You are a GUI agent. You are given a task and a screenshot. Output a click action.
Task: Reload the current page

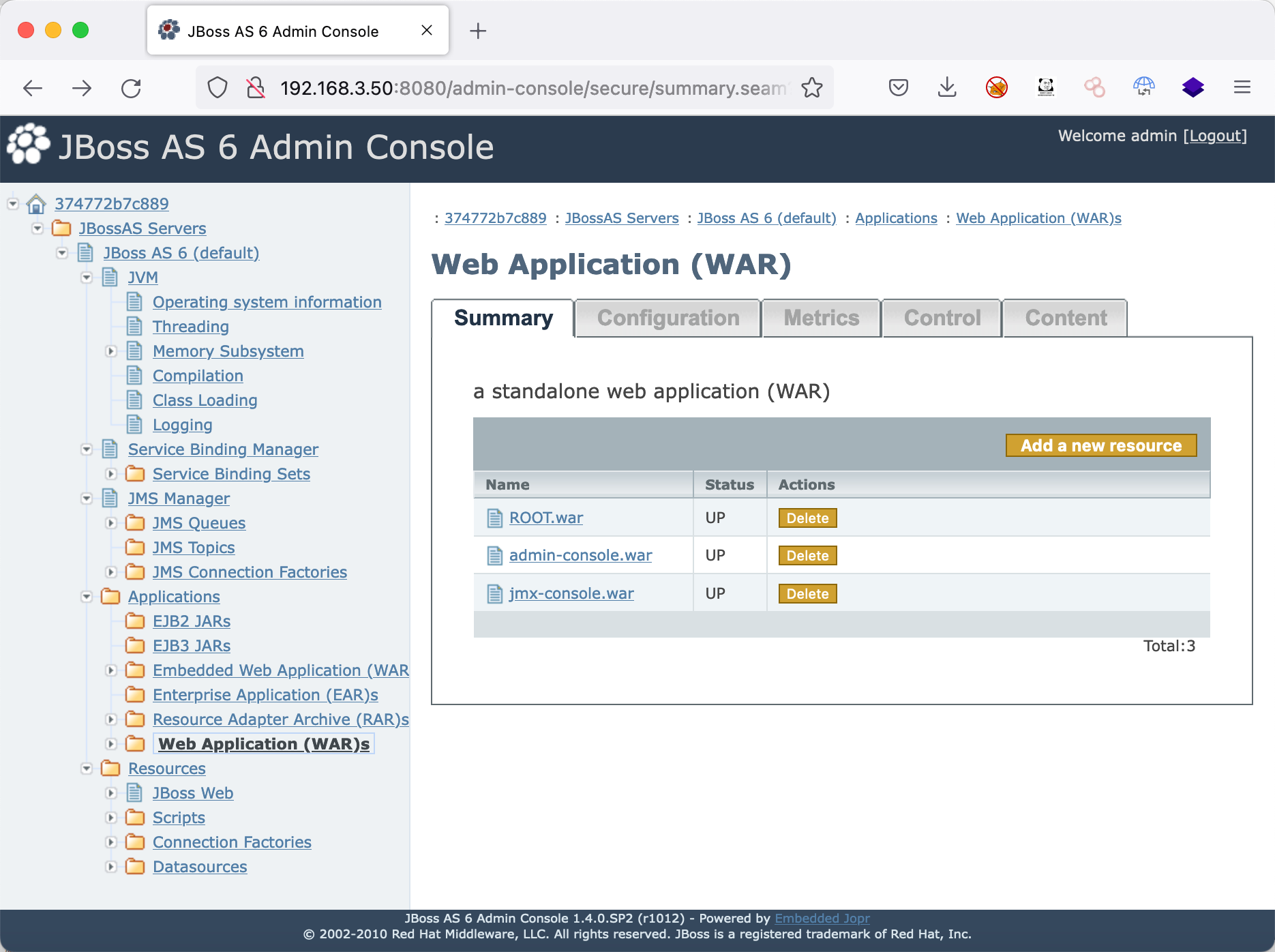tap(131, 88)
